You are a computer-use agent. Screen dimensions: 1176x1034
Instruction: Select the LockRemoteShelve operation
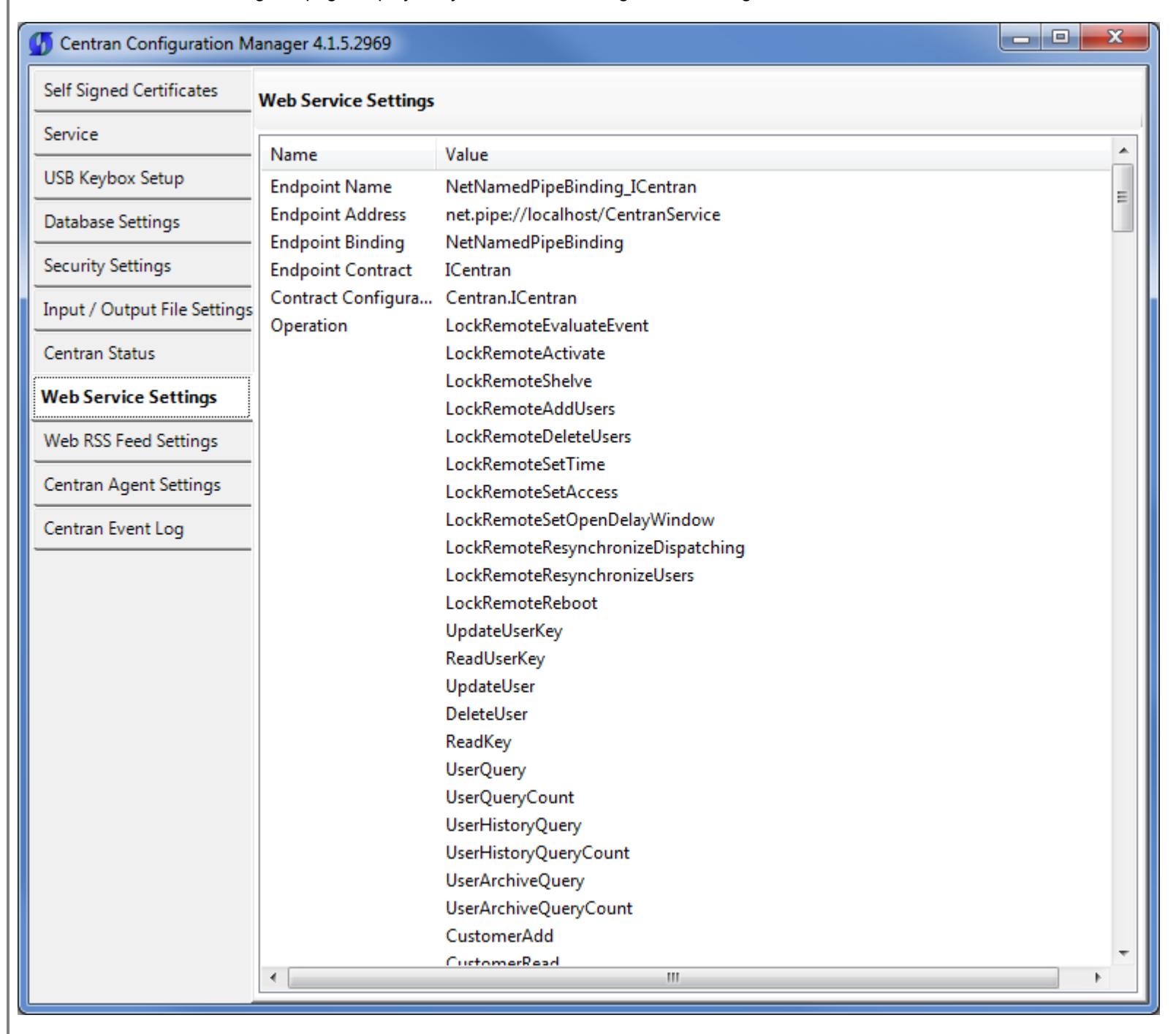point(519,381)
